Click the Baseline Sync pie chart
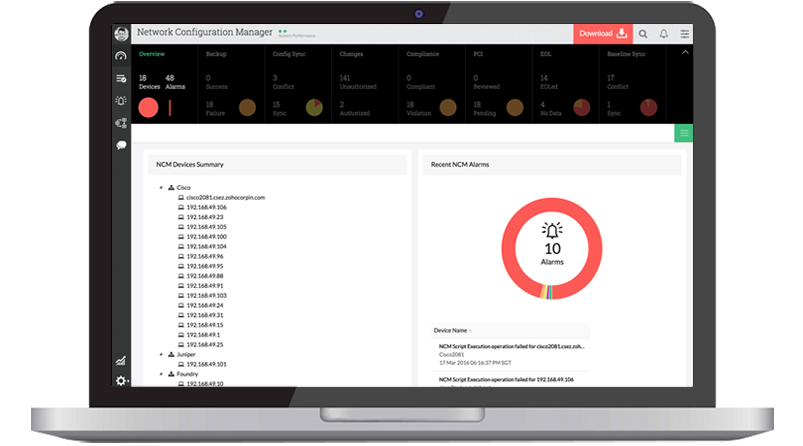This screenshot has width=803, height=446. click(648, 108)
